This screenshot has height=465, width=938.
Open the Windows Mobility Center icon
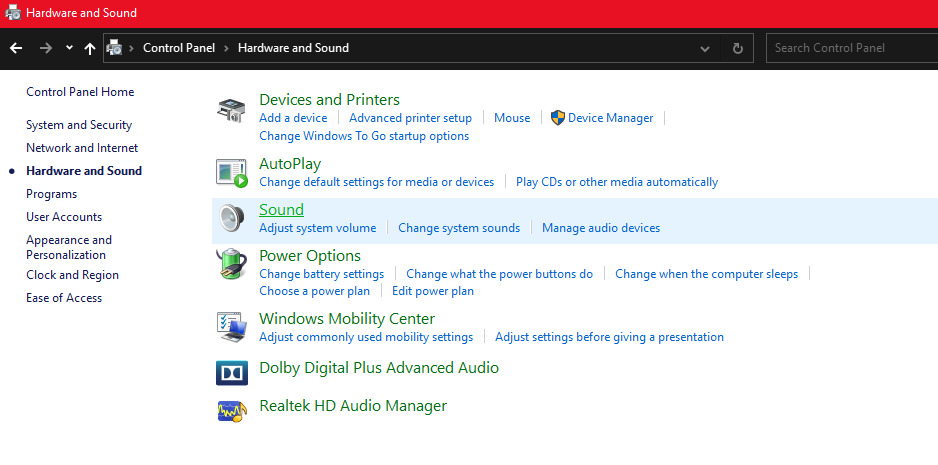tap(231, 327)
